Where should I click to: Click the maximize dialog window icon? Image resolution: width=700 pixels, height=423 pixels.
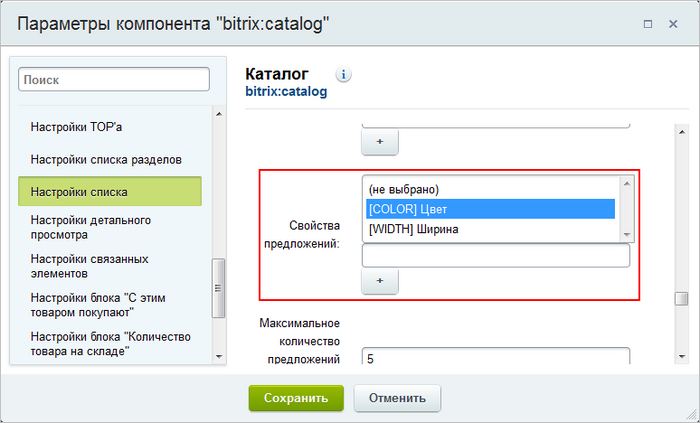[648, 23]
